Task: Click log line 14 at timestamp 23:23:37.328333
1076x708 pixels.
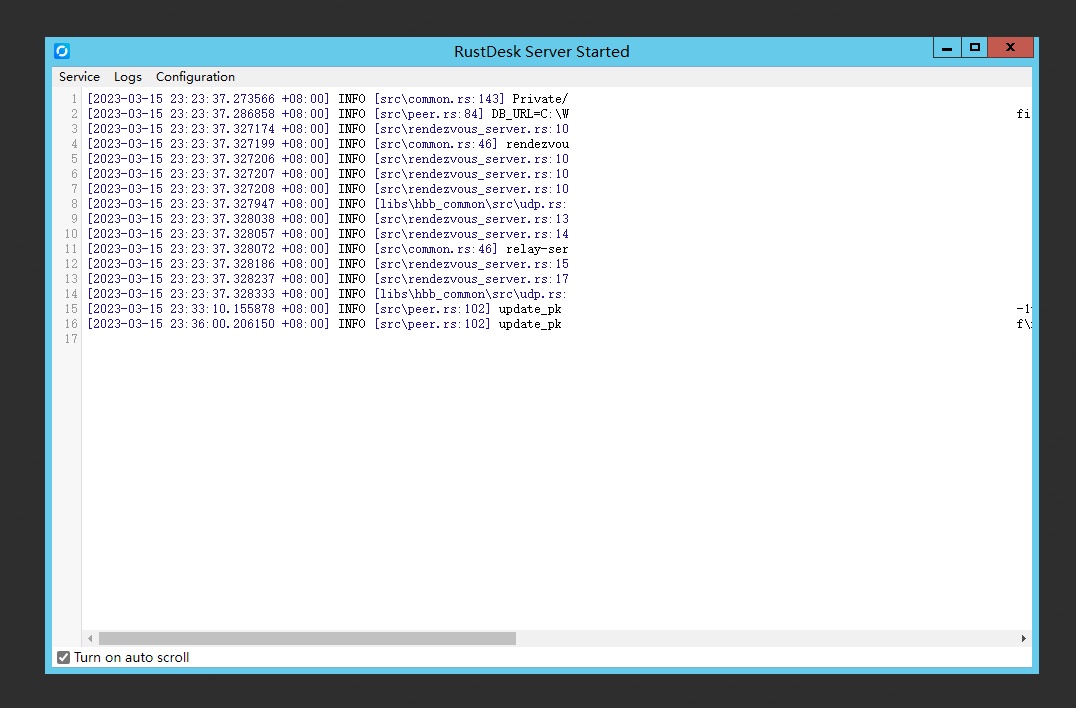Action: point(327,294)
